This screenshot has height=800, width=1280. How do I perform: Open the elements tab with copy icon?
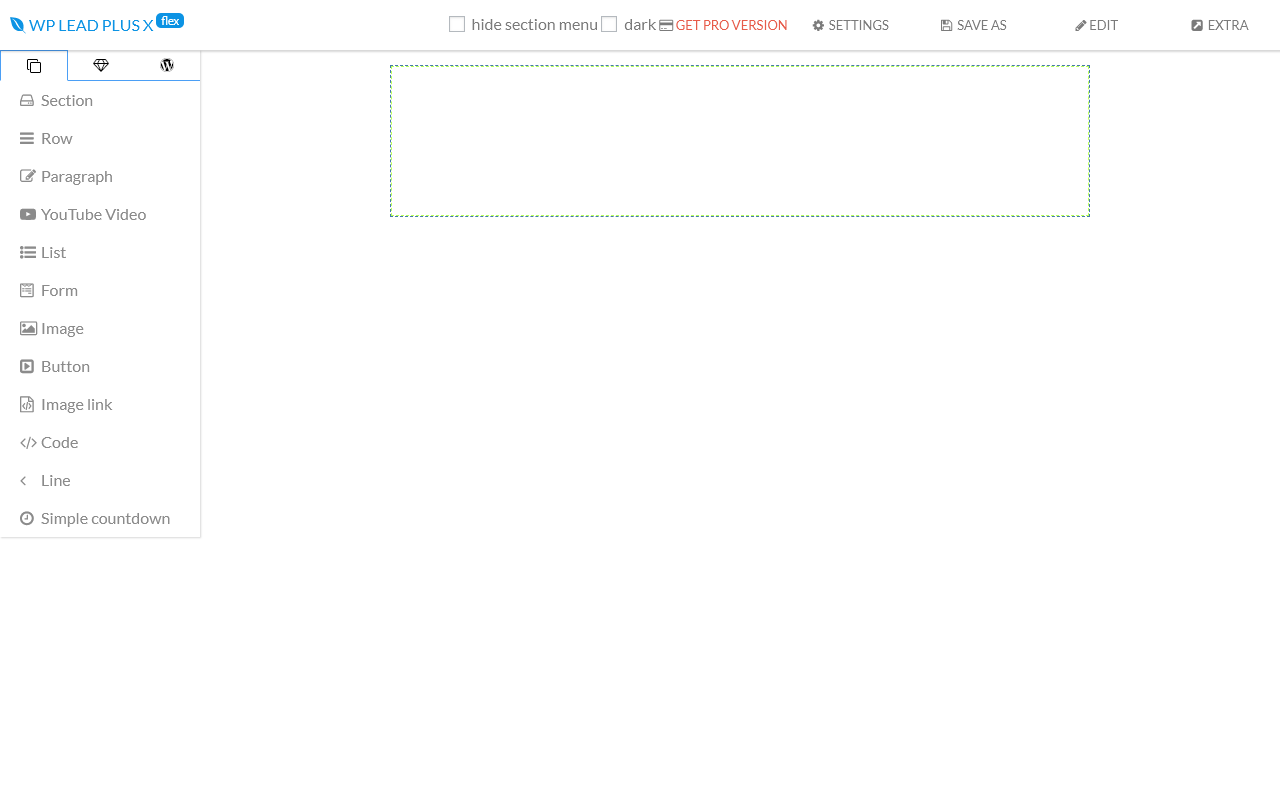point(34,66)
